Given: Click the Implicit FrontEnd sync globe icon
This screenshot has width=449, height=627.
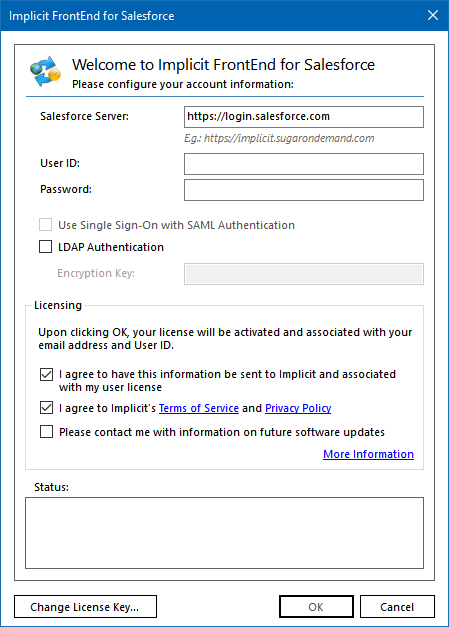Looking at the screenshot, I should (x=45, y=71).
